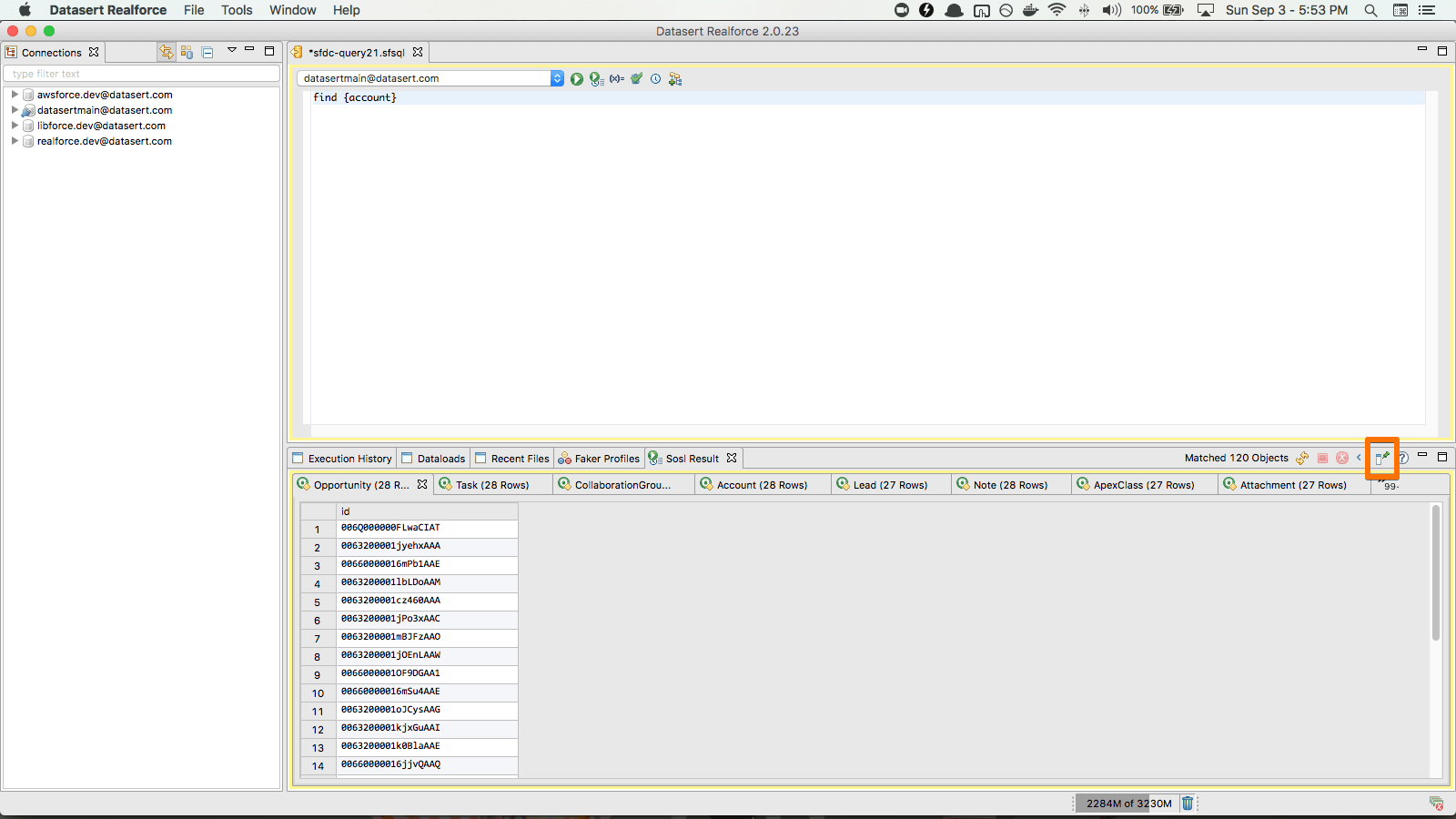The height and width of the screenshot is (819, 1456).
Task: Select the Account (28 Rows) result tab
Action: coord(761,485)
